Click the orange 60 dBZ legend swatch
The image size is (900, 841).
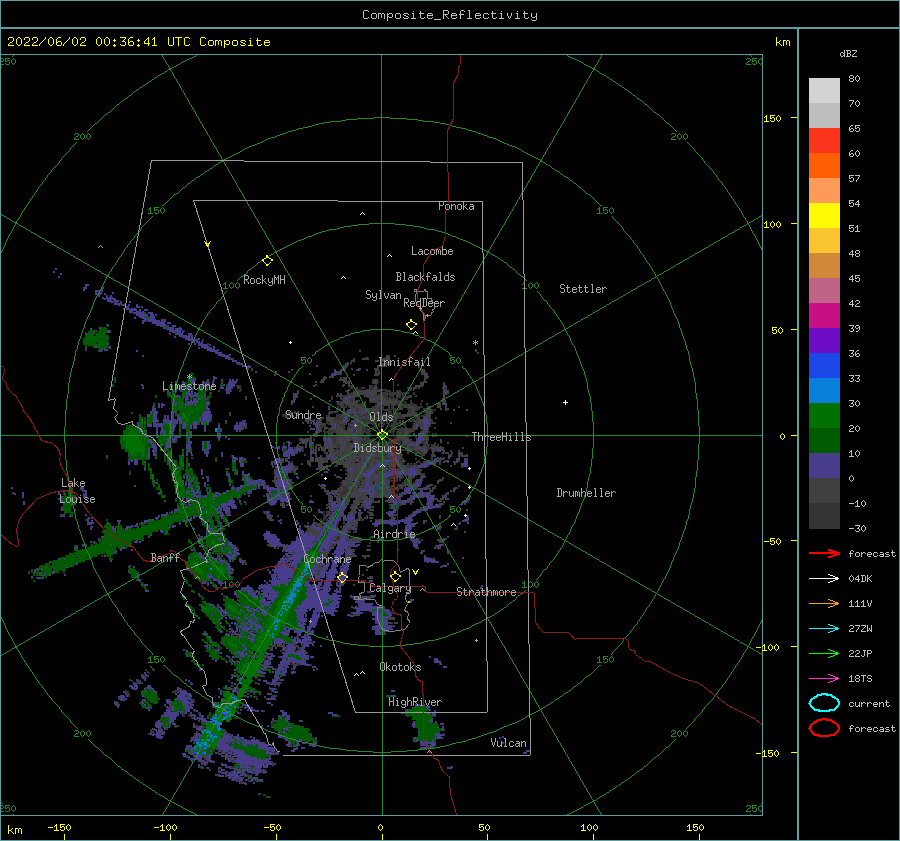(824, 165)
